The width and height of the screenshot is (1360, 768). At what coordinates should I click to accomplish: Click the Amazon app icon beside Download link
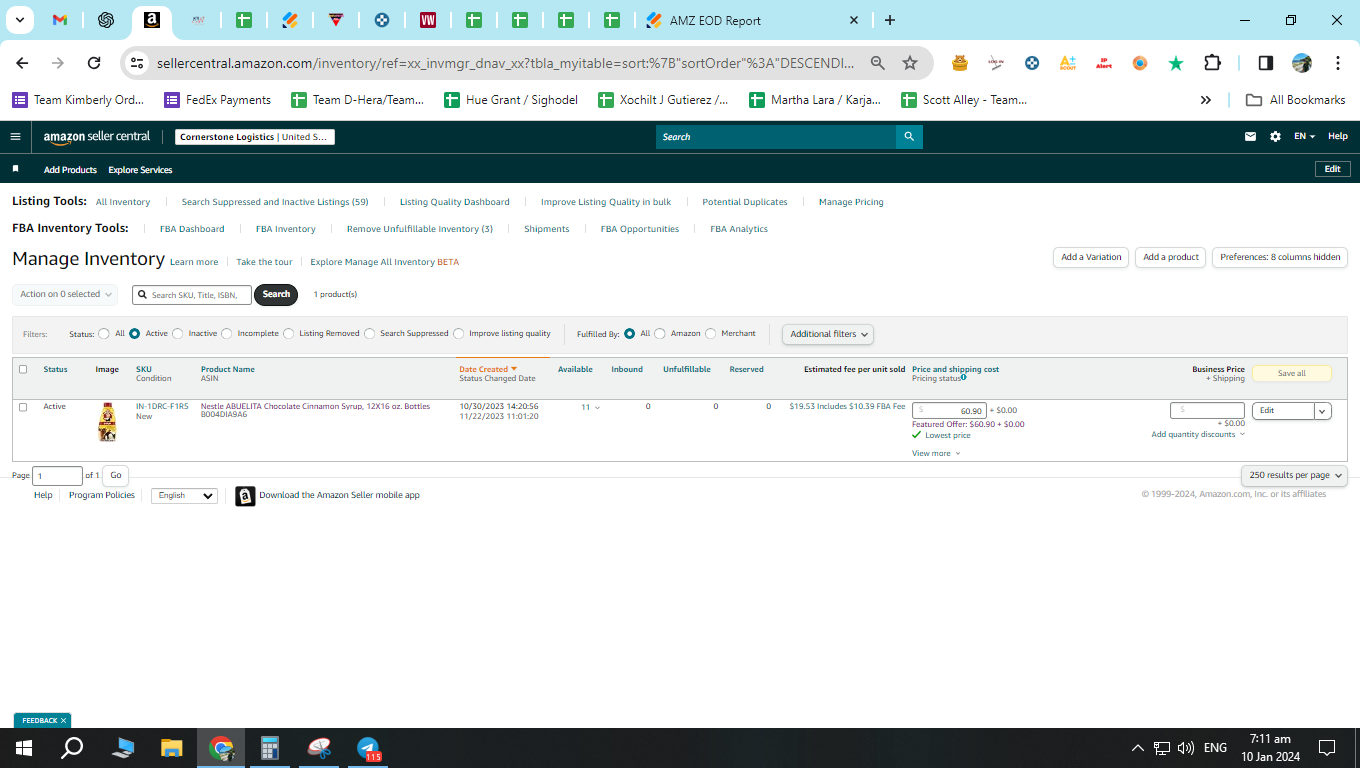[x=245, y=496]
